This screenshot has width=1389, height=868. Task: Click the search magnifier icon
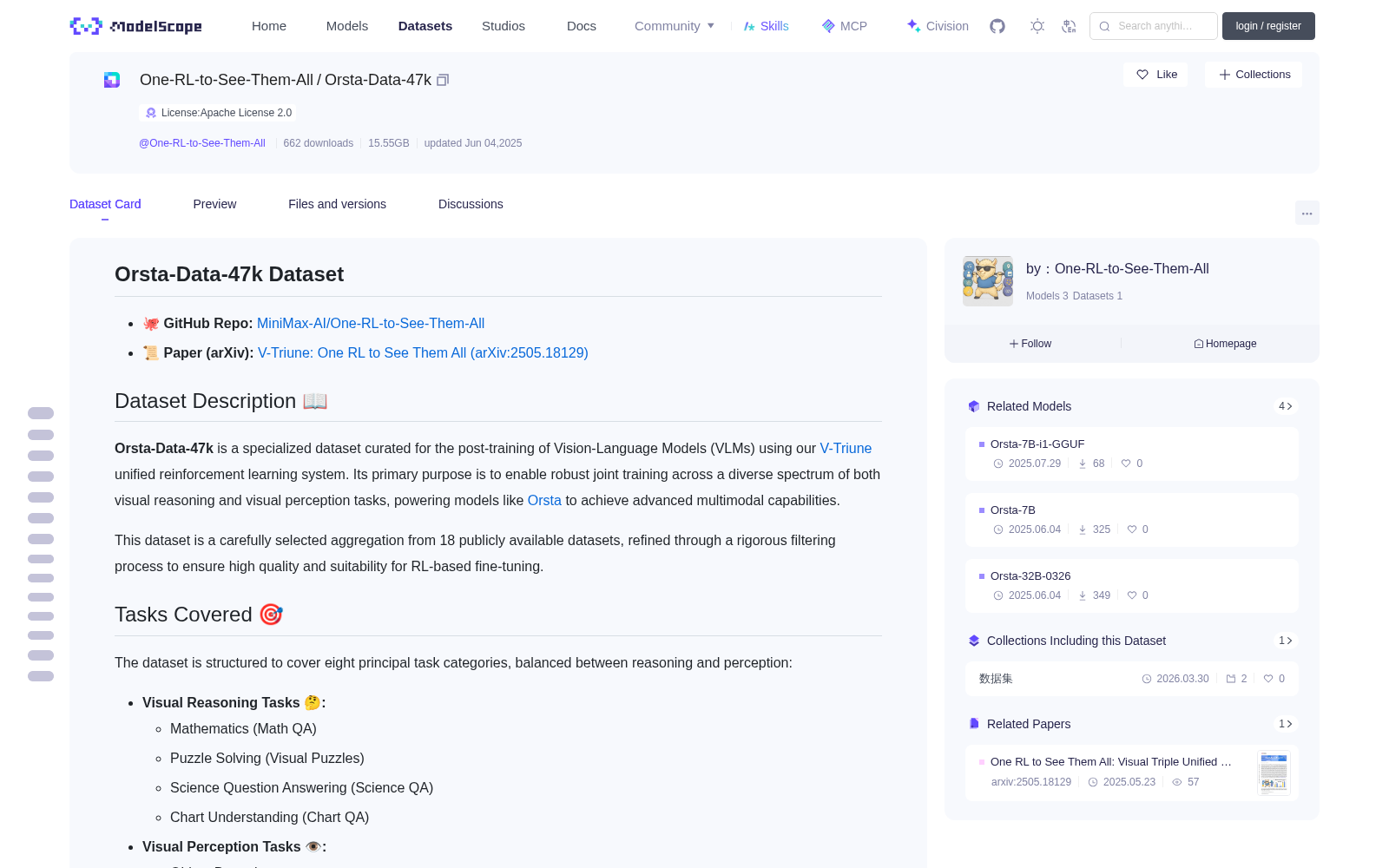[1105, 26]
